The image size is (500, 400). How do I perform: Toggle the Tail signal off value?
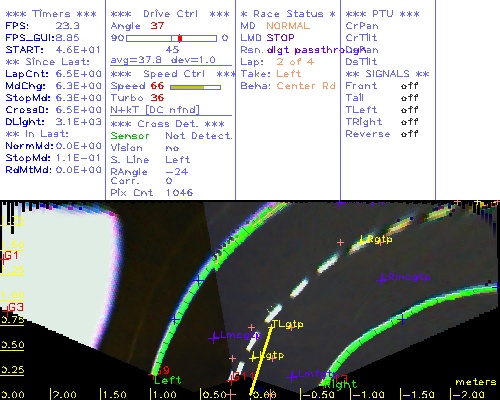pyautogui.click(x=409, y=98)
